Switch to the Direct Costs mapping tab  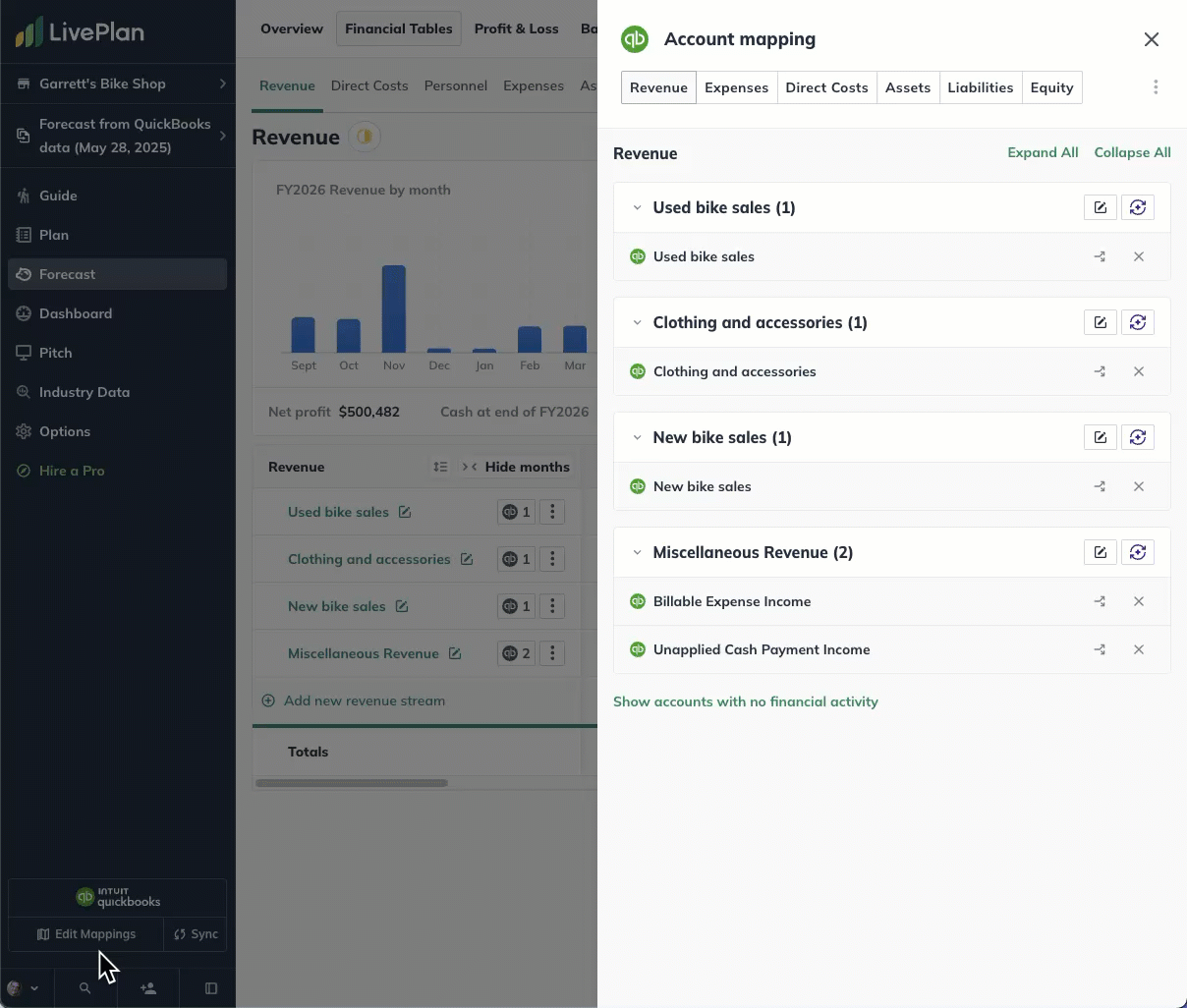coord(826,87)
